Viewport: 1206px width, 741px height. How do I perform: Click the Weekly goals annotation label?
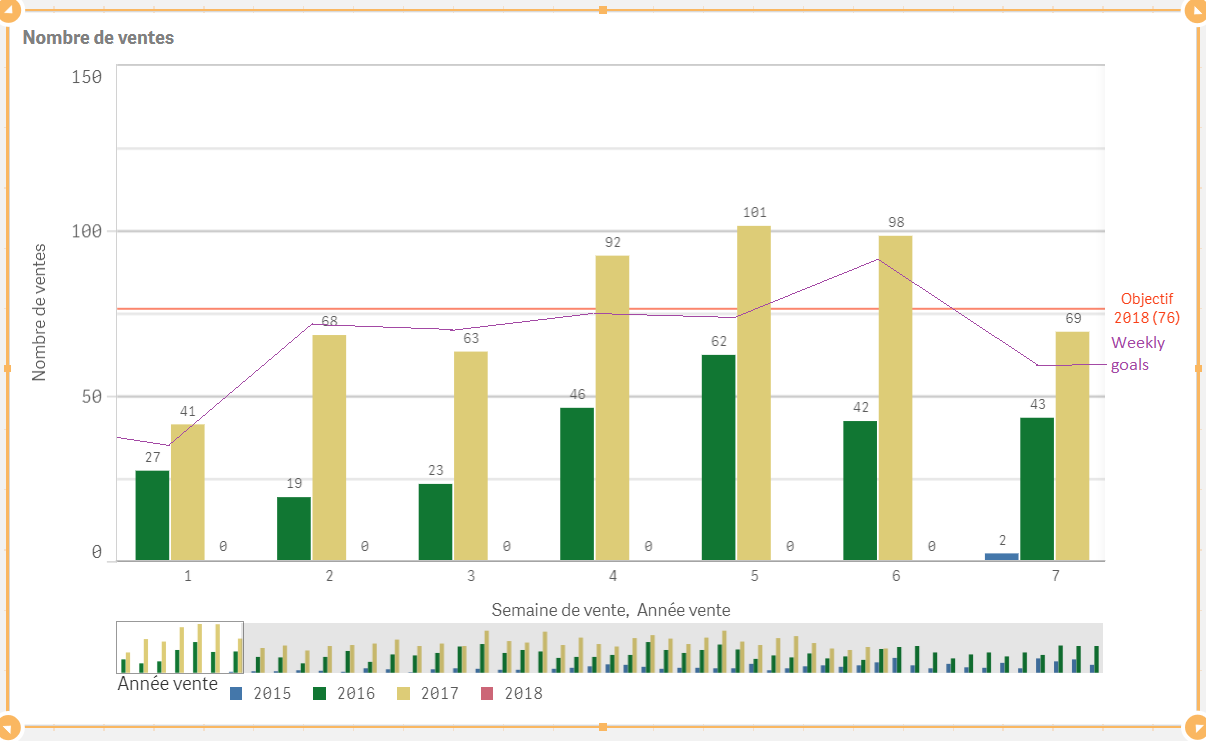(1138, 354)
